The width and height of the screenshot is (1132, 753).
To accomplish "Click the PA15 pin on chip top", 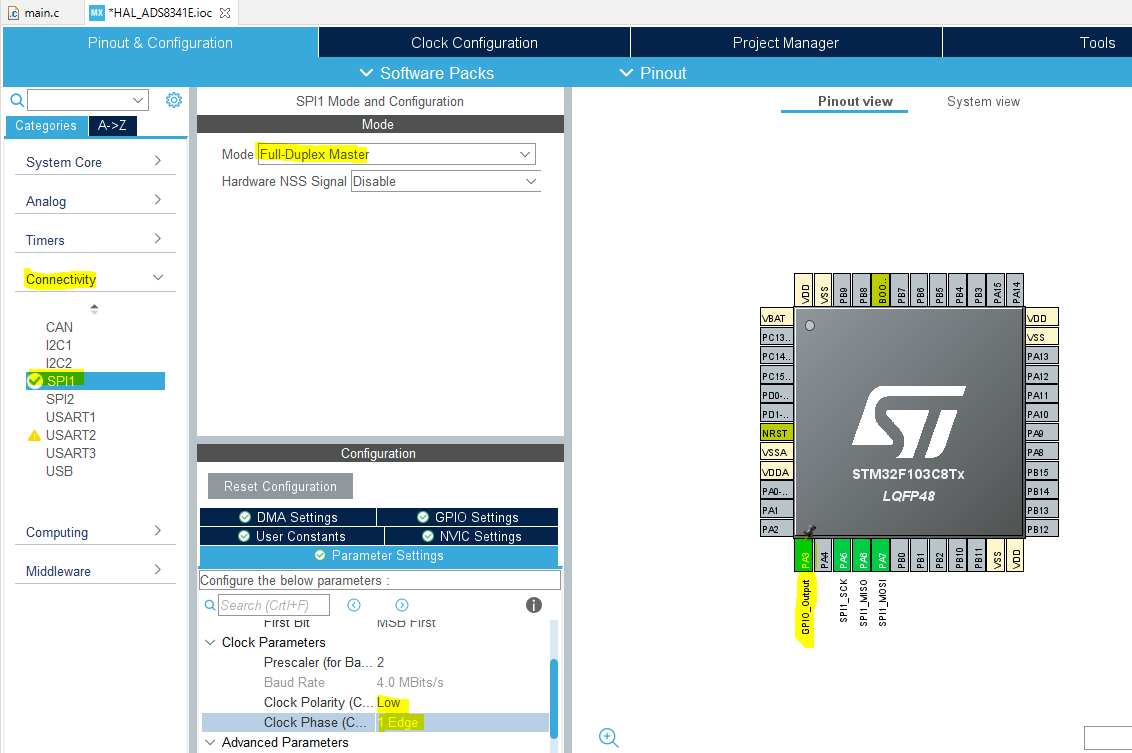I will 996,290.
